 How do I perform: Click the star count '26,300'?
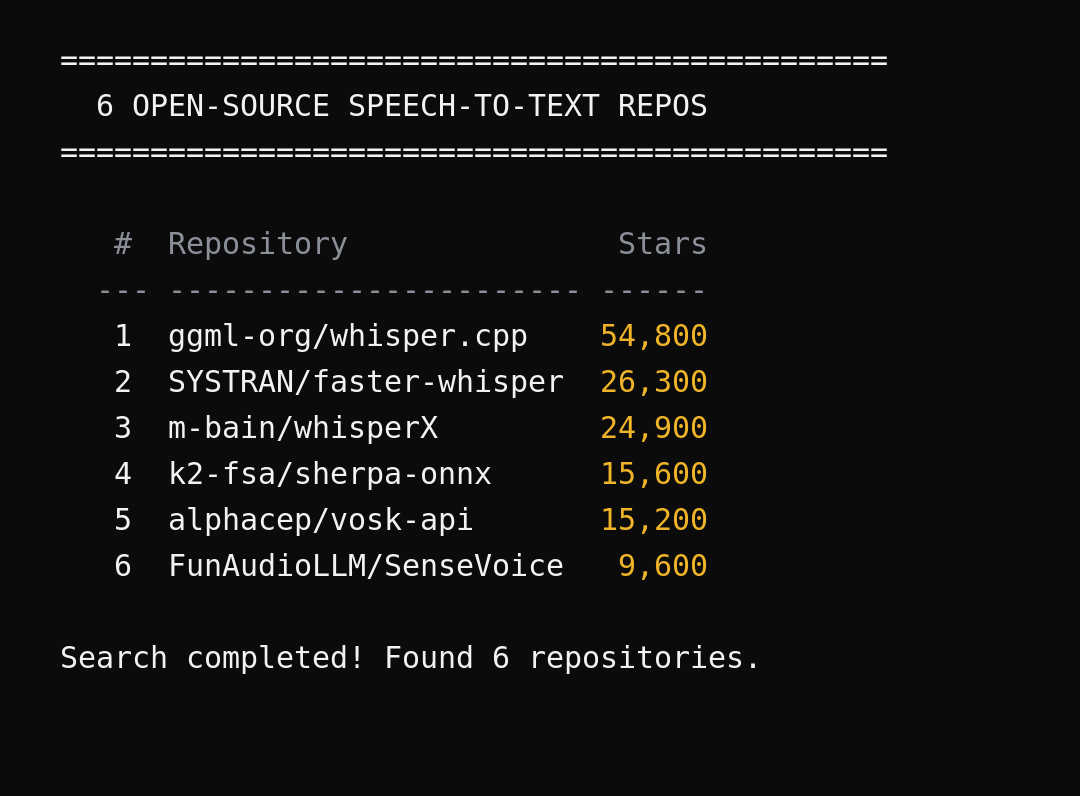click(x=654, y=382)
